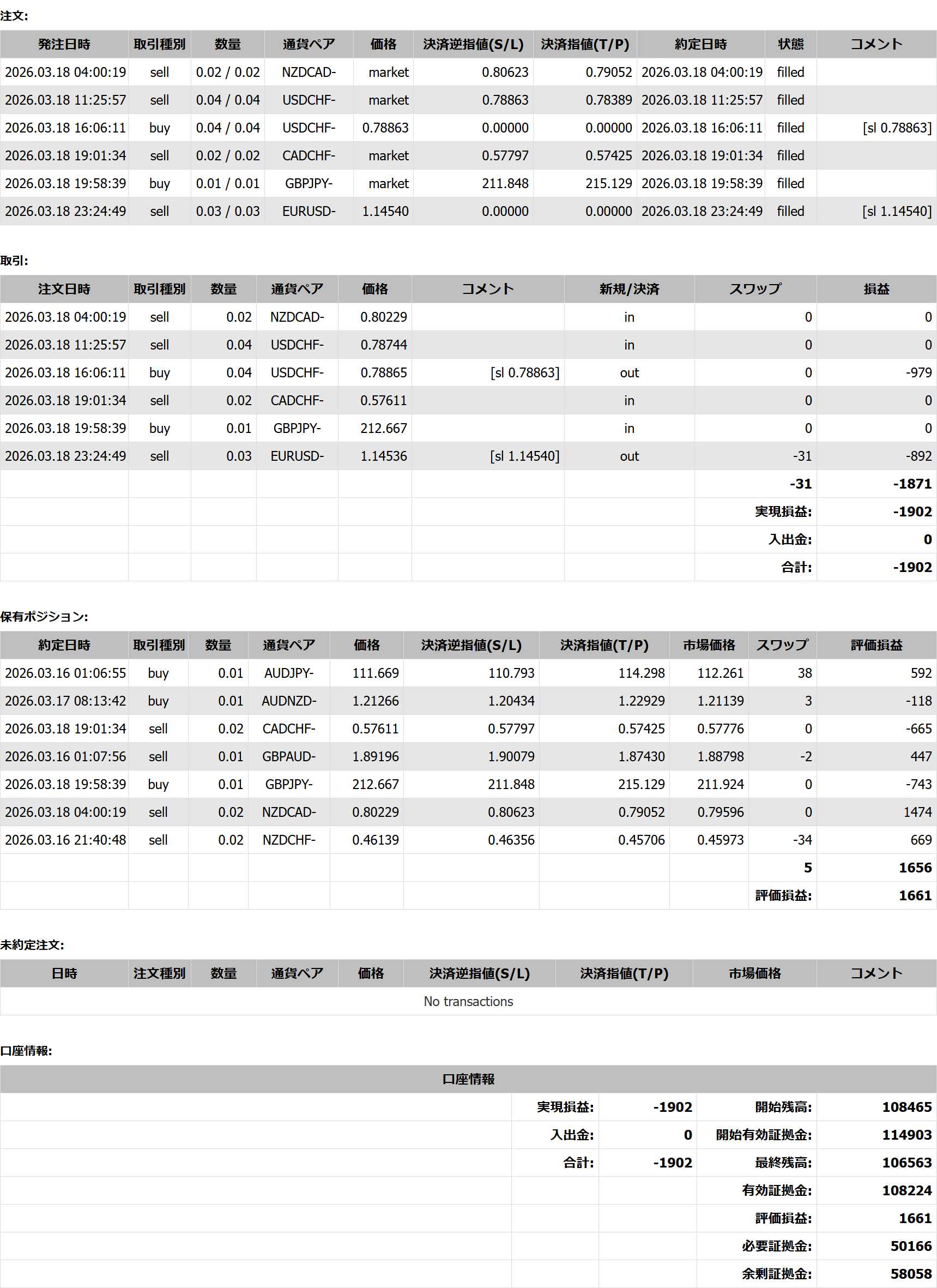The width and height of the screenshot is (937, 1288).
Task: Click the 必要証拠金 label
Action: (776, 1246)
